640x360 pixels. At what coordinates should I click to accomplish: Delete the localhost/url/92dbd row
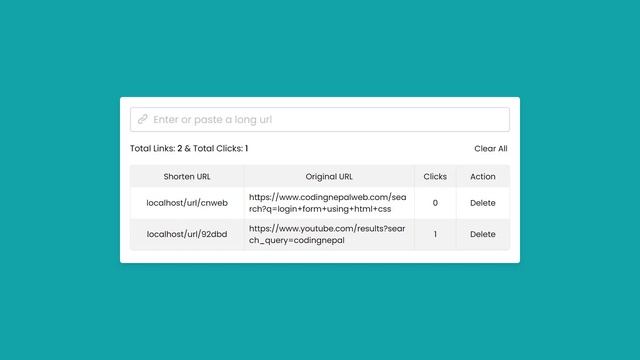(x=482, y=234)
